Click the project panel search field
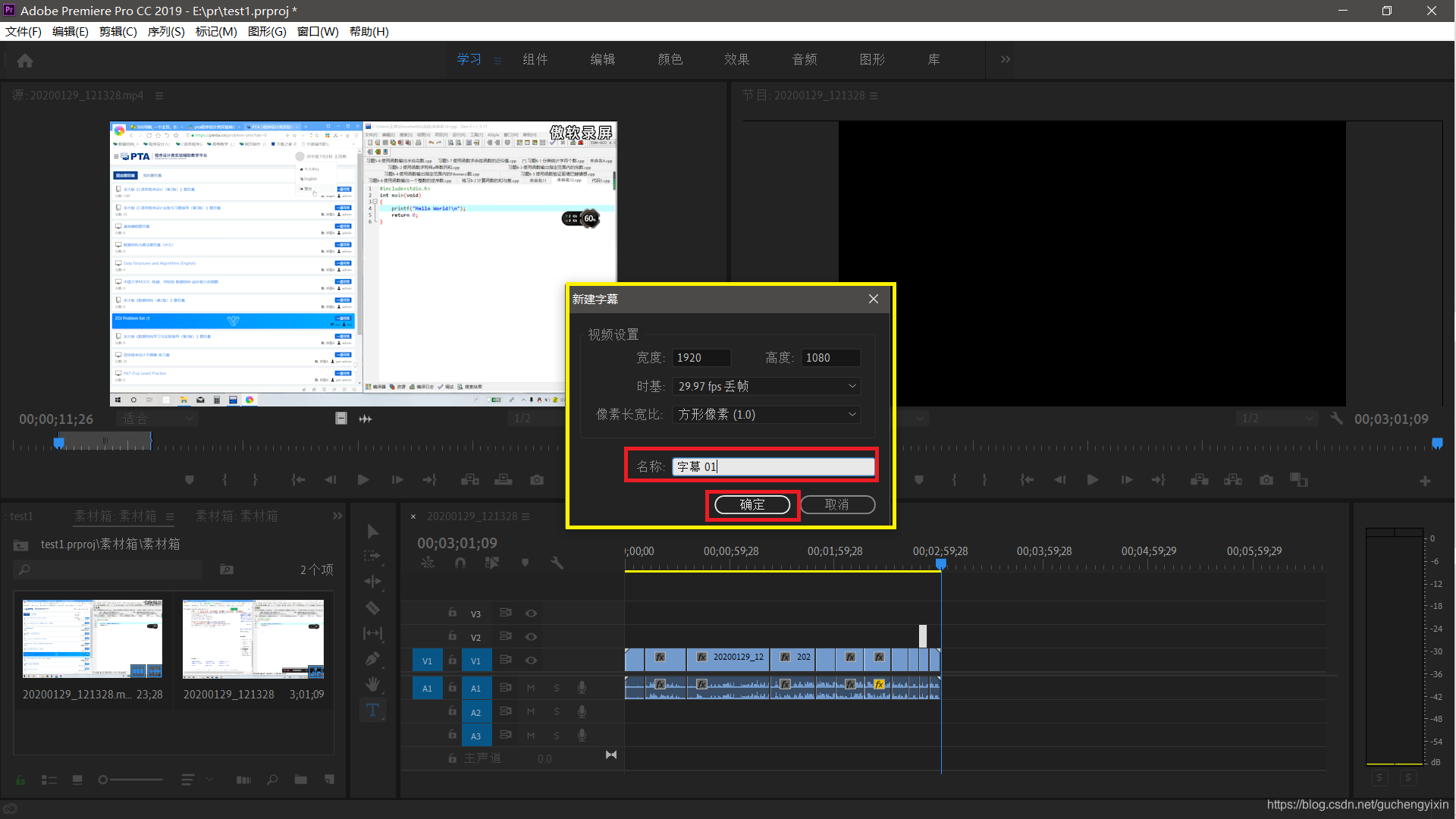This screenshot has height=819, width=1456. click(108, 570)
